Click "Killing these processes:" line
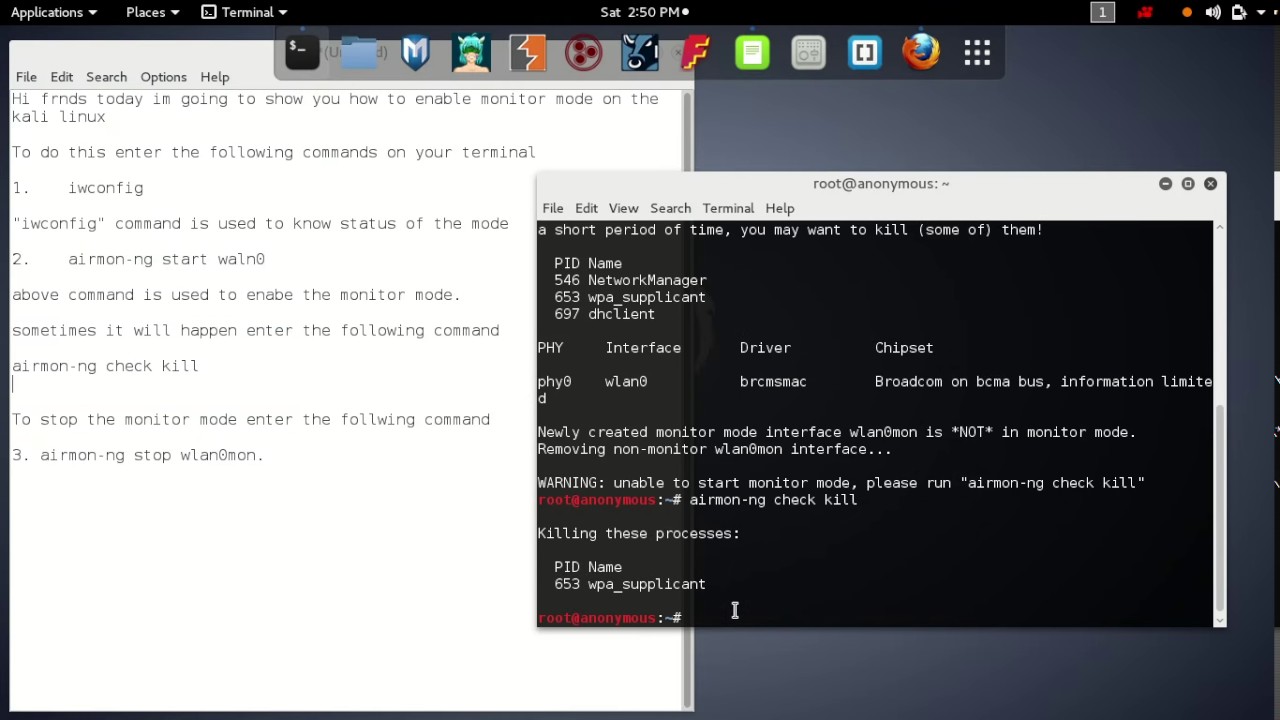 pos(638,533)
